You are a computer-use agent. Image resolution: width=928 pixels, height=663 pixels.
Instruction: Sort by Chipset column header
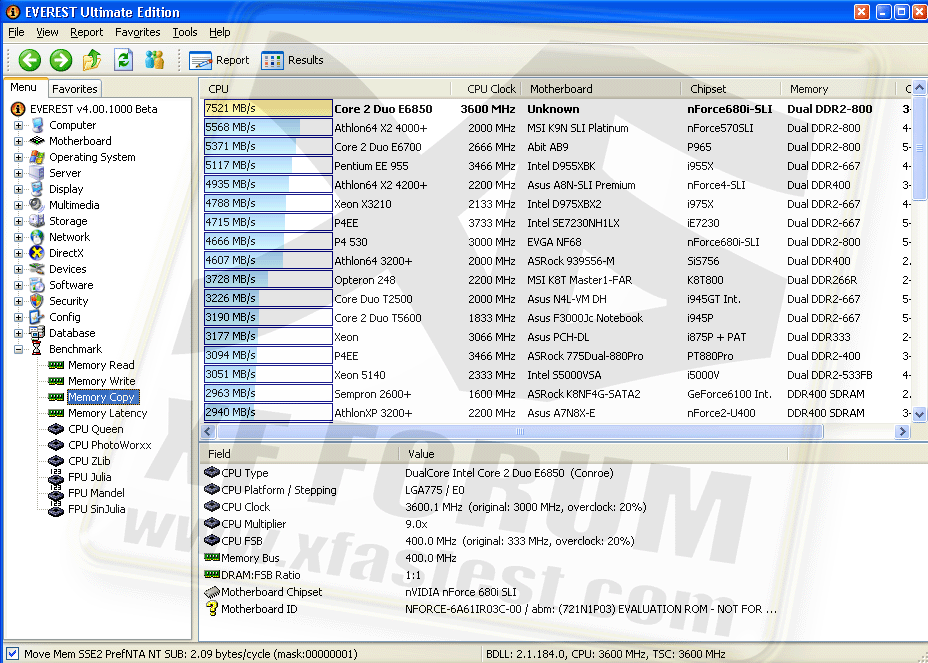click(x=730, y=89)
